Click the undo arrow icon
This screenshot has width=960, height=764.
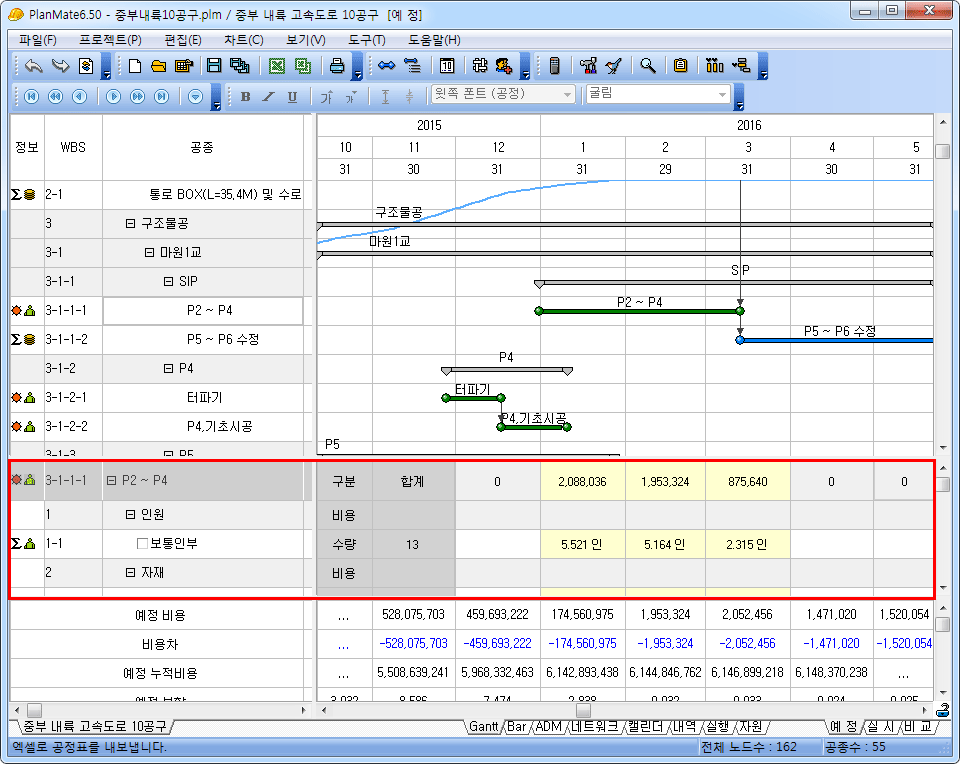pos(34,67)
